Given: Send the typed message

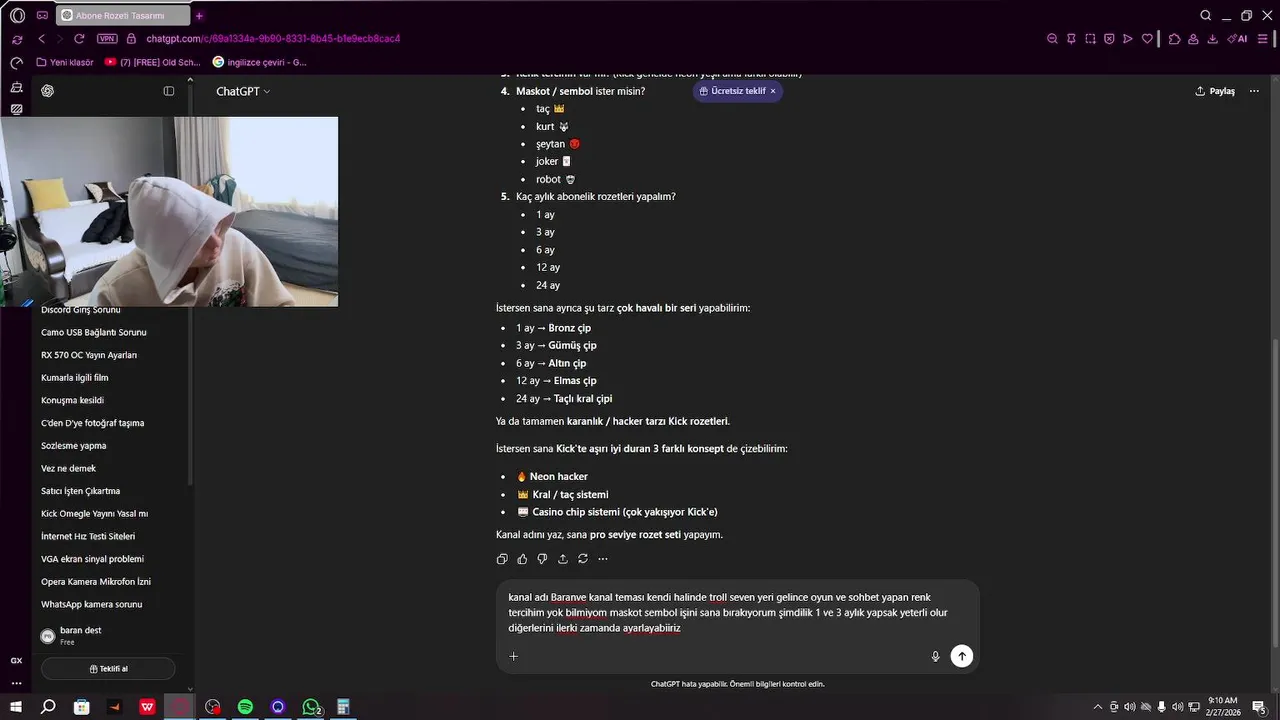Looking at the screenshot, I should [962, 656].
